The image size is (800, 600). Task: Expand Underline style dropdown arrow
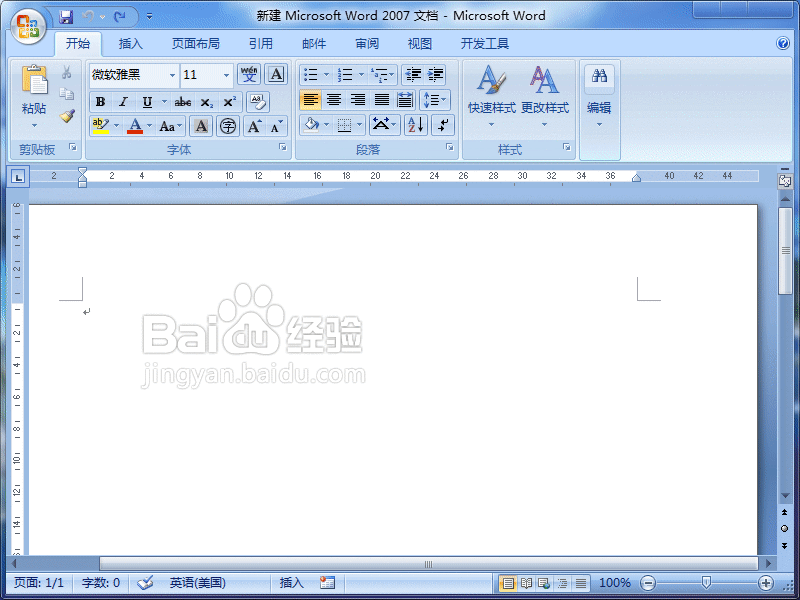(x=164, y=102)
